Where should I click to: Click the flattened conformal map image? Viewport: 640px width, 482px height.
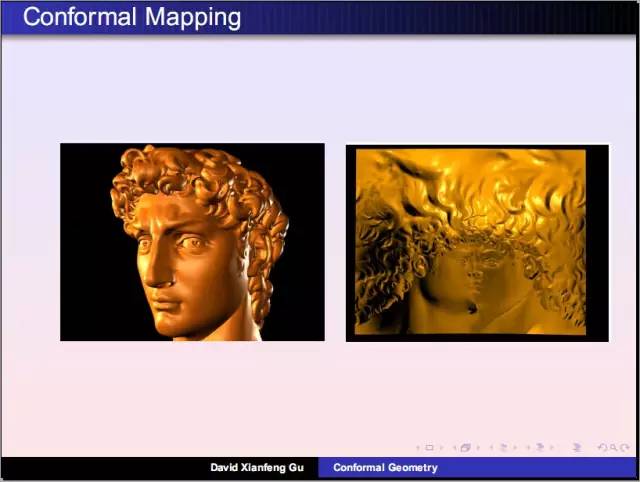[x=477, y=243]
